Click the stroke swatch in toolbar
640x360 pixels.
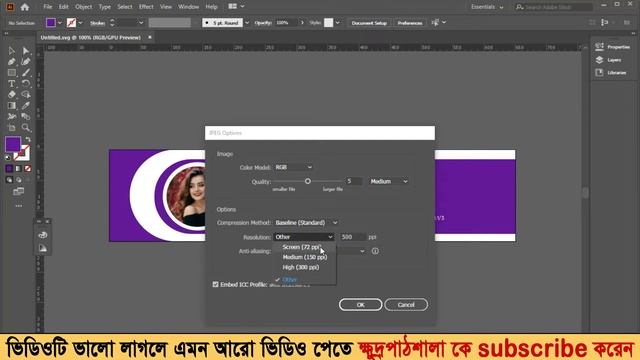(x=23, y=154)
